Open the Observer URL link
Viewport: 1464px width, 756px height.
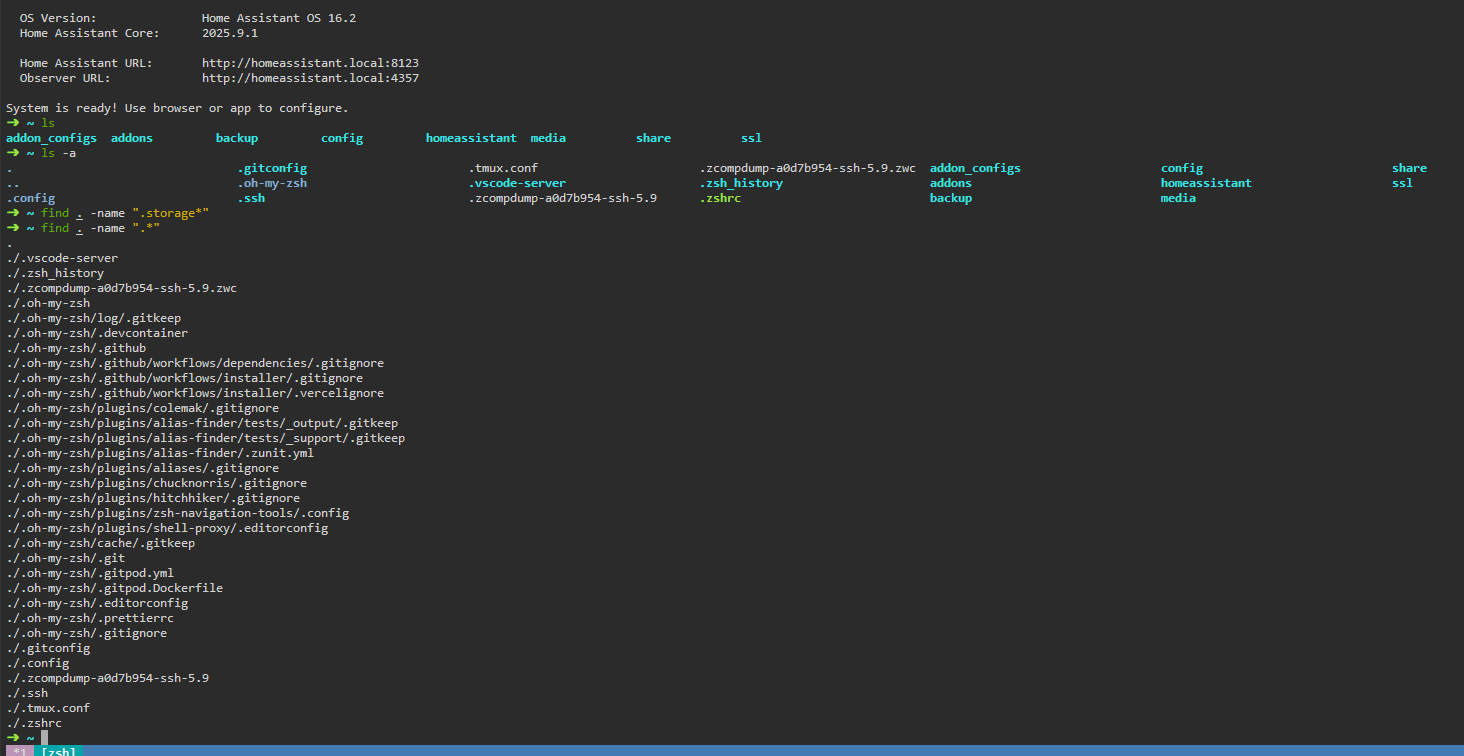tap(310, 77)
